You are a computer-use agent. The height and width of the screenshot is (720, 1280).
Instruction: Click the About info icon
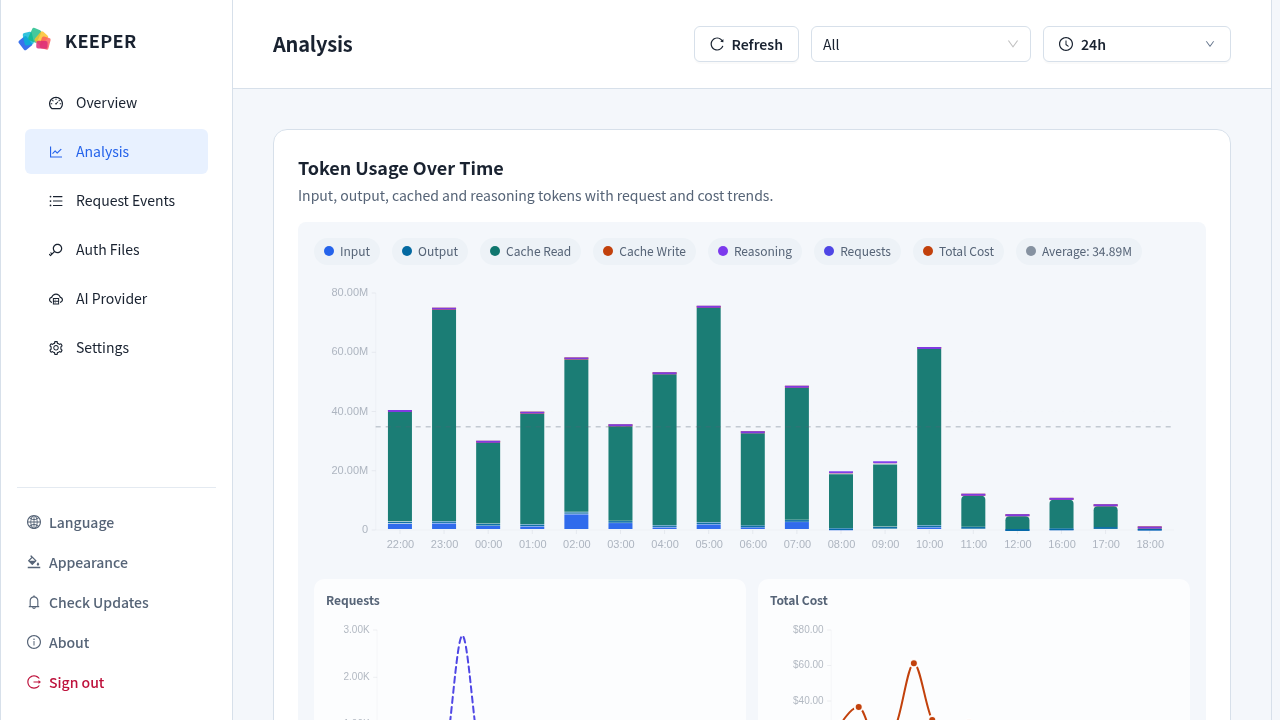click(34, 642)
